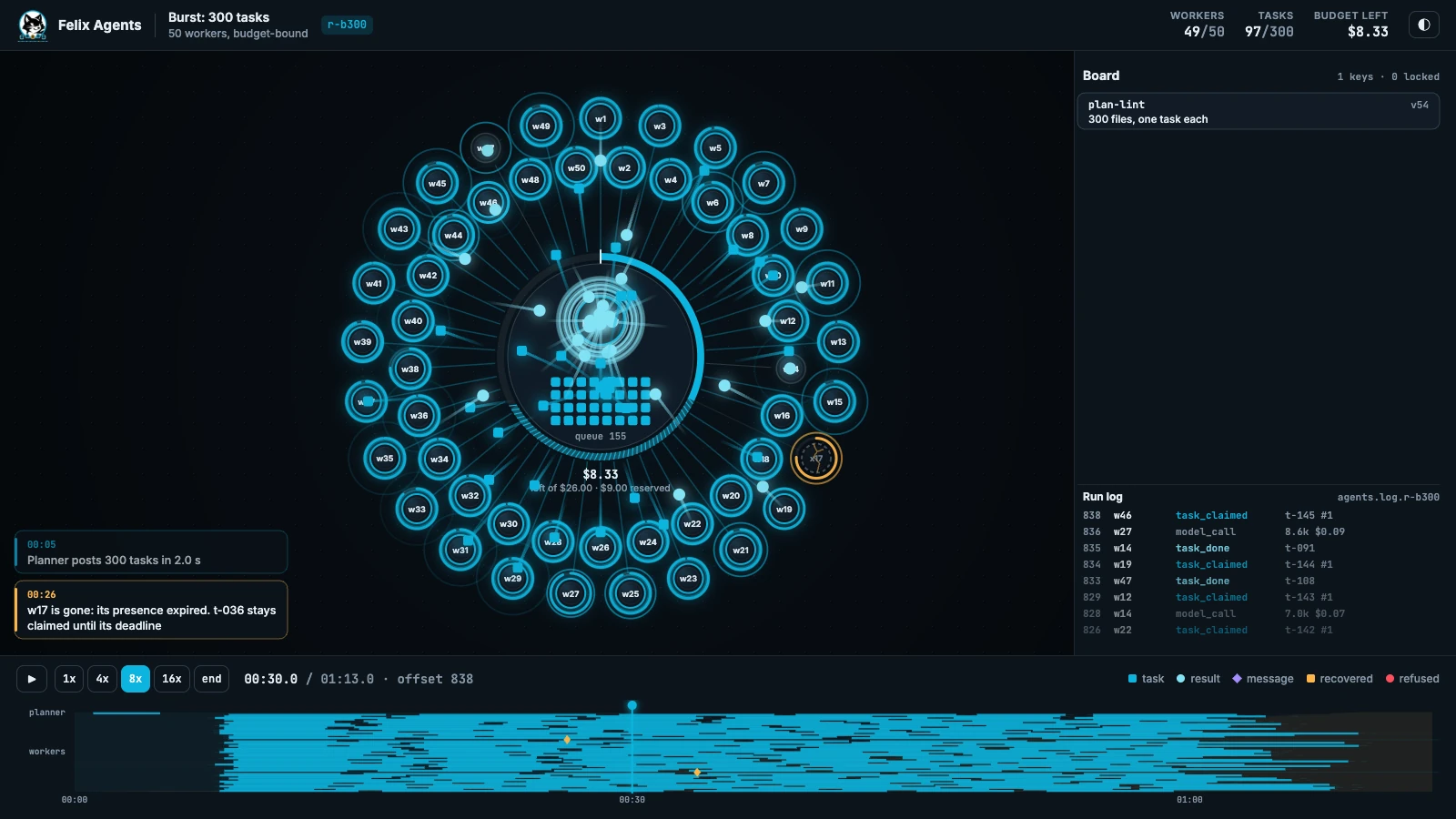Jump to end of the run
Image resolution: width=1456 pixels, height=819 pixels.
coord(212,679)
